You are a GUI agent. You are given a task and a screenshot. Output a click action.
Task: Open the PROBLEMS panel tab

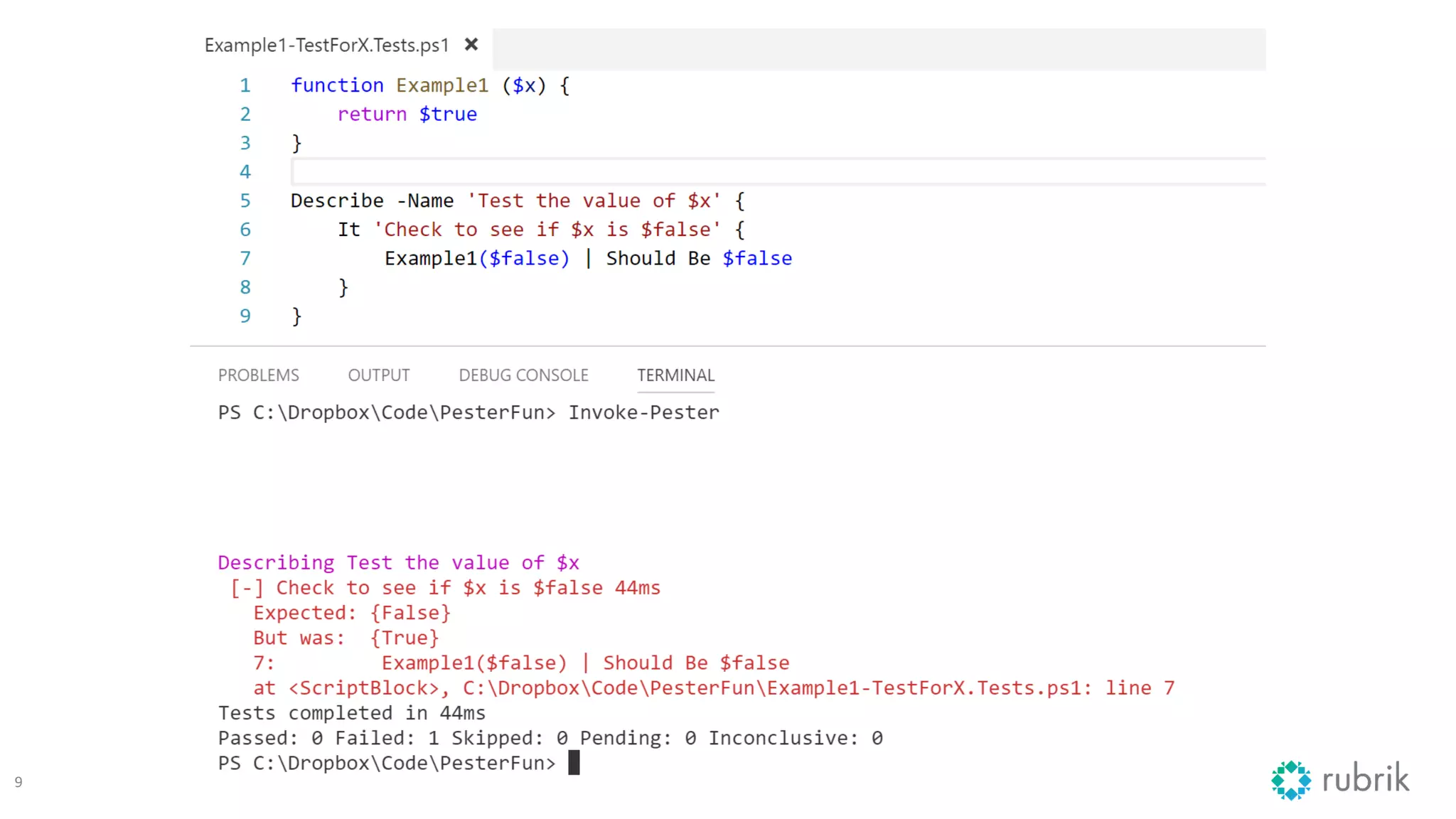pos(258,375)
